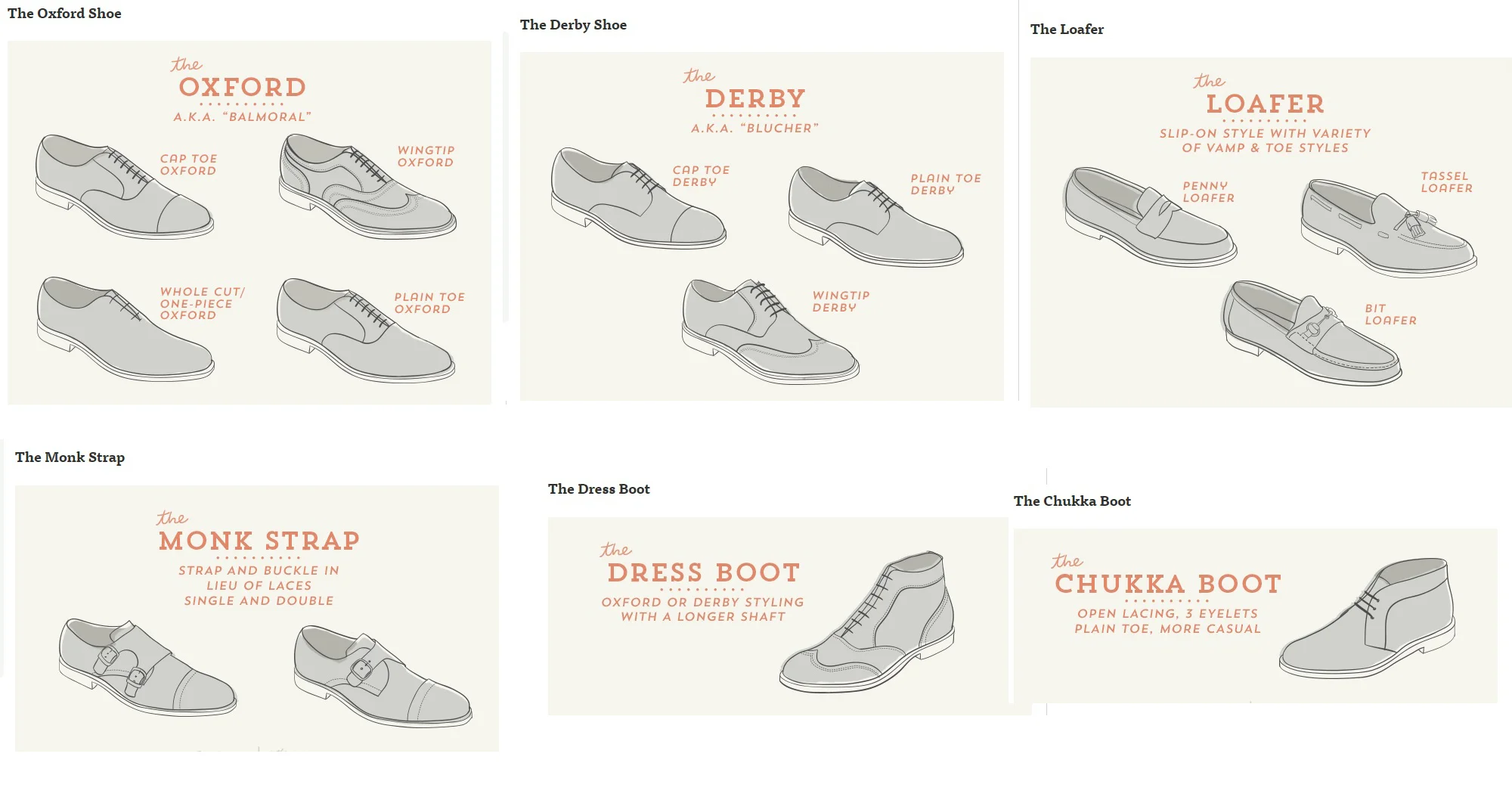
Task: Click the 'A.K.A. "BALMORAL"' subtitle
Action: (x=242, y=117)
